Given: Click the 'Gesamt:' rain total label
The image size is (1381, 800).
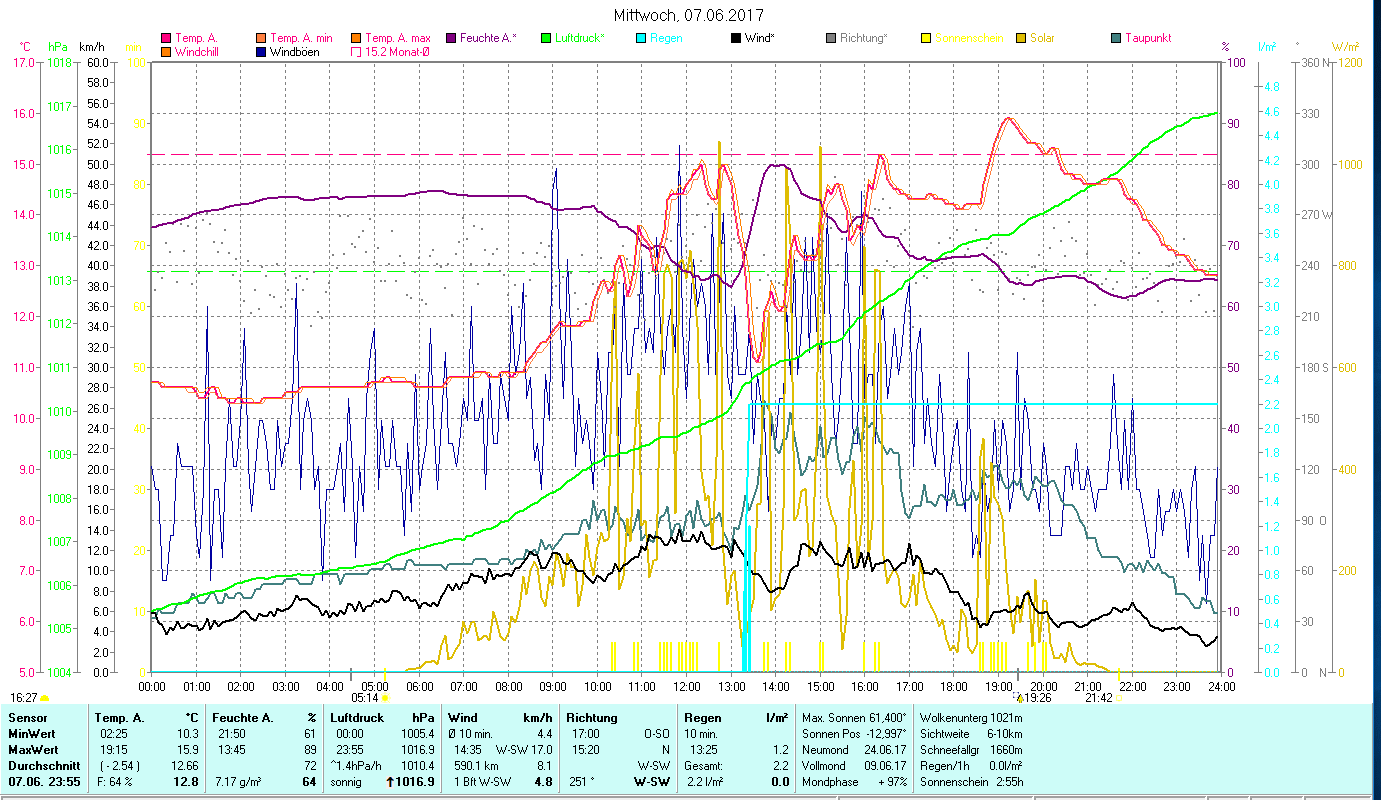Looking at the screenshot, I should [704, 765].
